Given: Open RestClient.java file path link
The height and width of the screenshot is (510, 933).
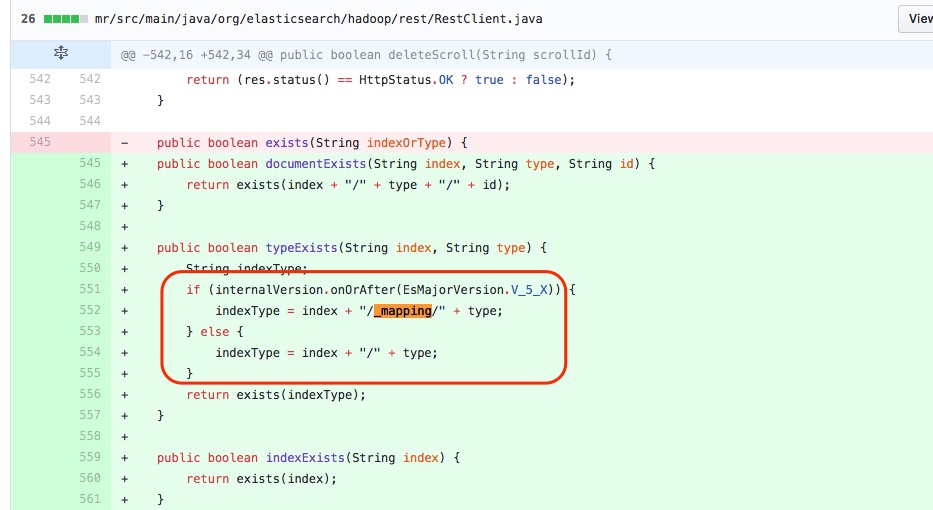Looking at the screenshot, I should tap(318, 19).
